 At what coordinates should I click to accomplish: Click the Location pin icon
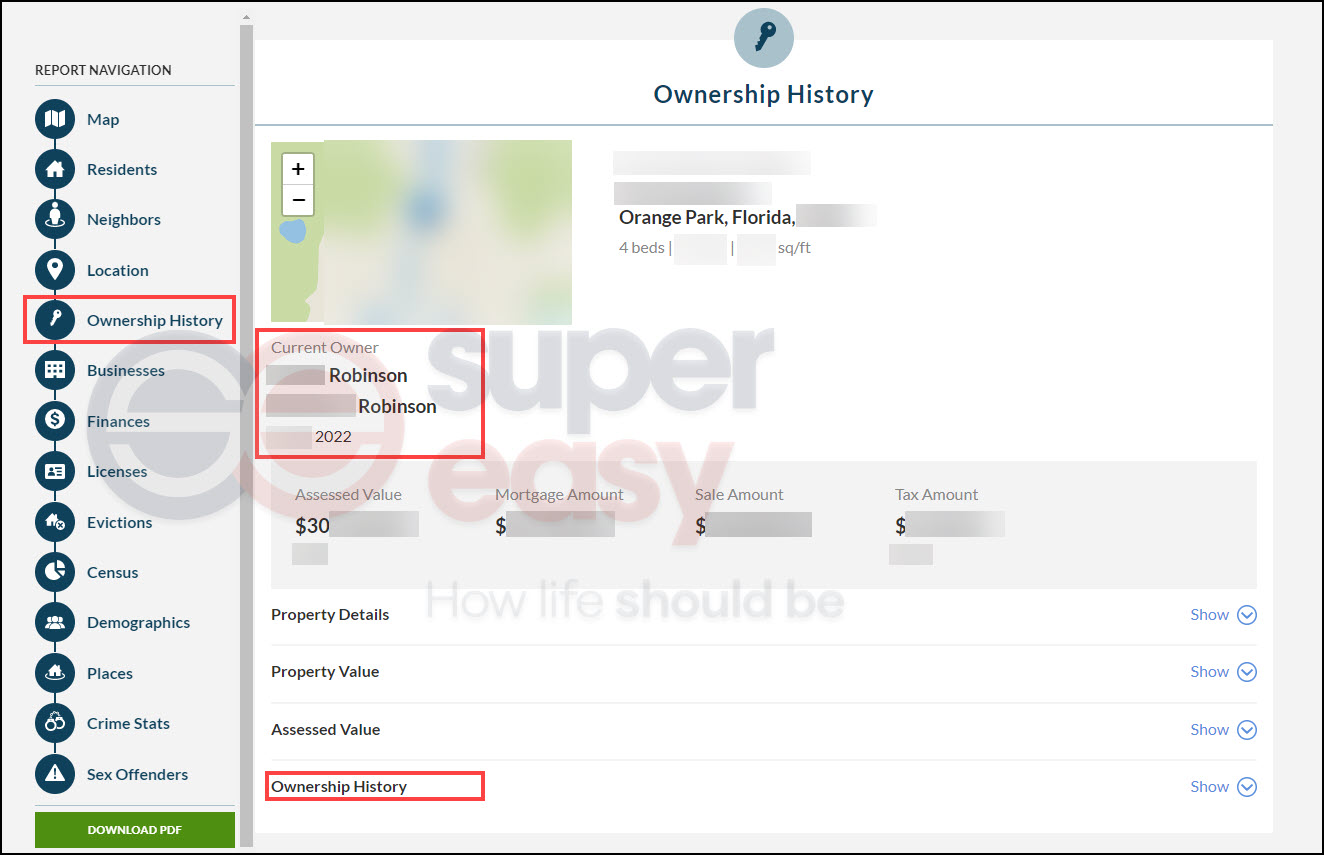point(55,270)
